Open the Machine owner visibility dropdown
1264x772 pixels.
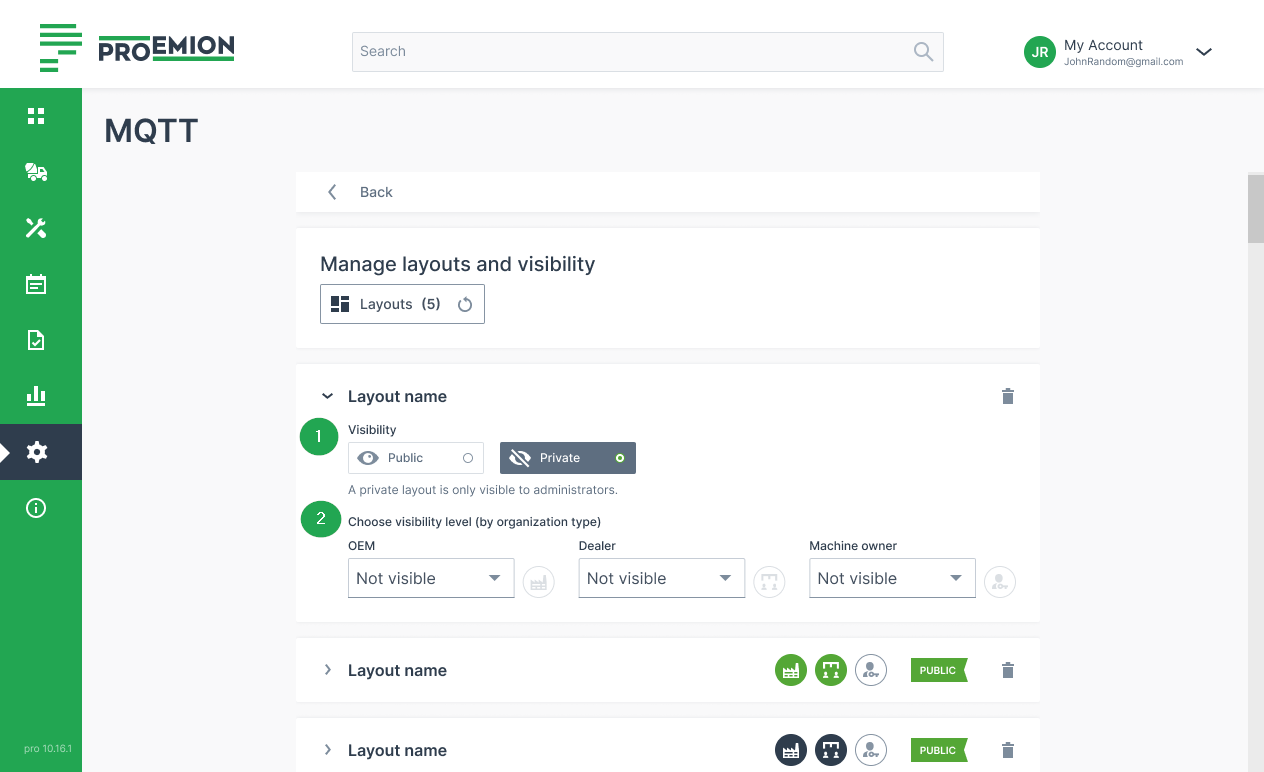[x=891, y=579]
